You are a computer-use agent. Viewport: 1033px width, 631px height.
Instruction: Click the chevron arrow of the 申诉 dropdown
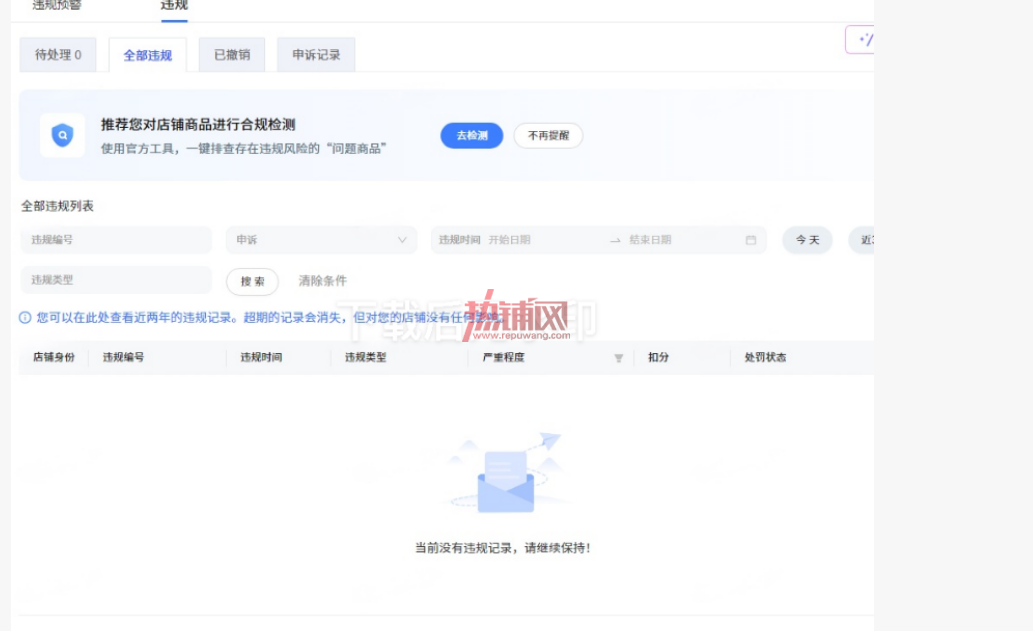click(402, 240)
